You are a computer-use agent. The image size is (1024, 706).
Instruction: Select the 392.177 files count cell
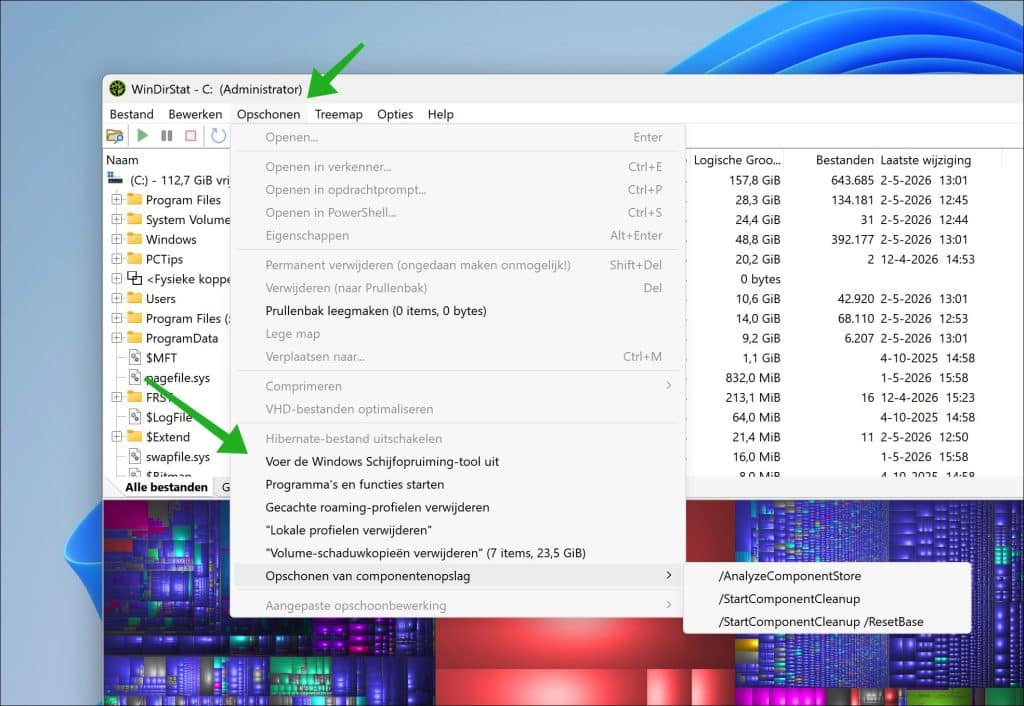[x=852, y=240]
